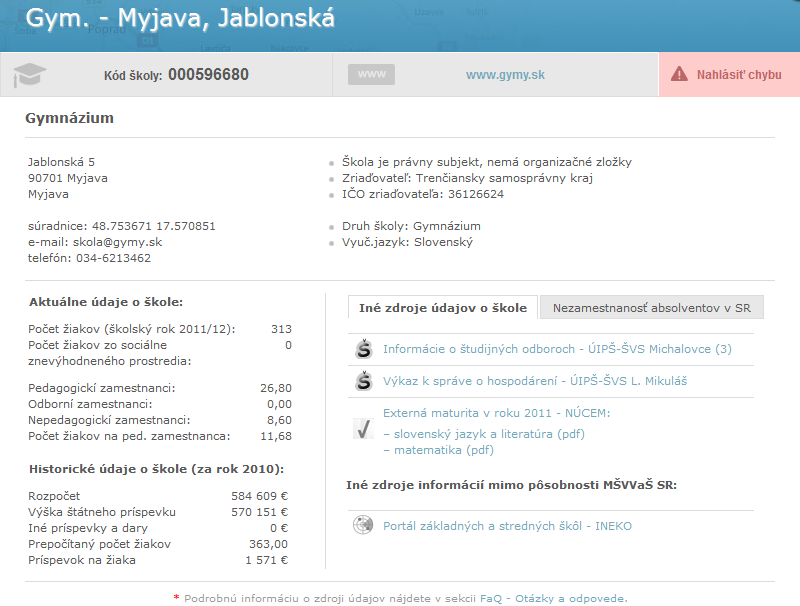Click the globe icon beside Portál INEKO
Image resolution: width=800 pixels, height=606 pixels.
pyautogui.click(x=363, y=525)
